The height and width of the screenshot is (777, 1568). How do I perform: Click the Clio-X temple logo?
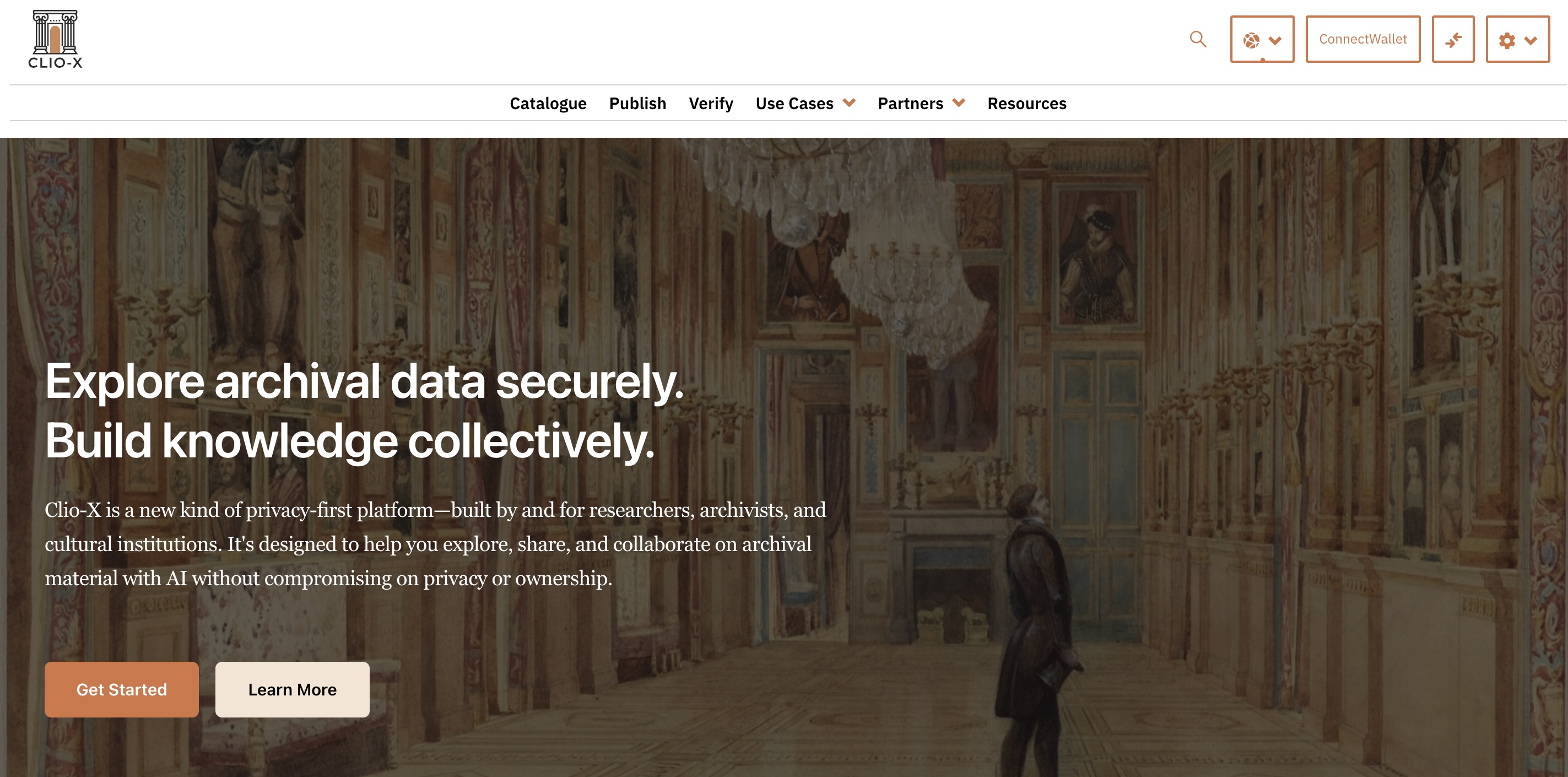tap(55, 39)
